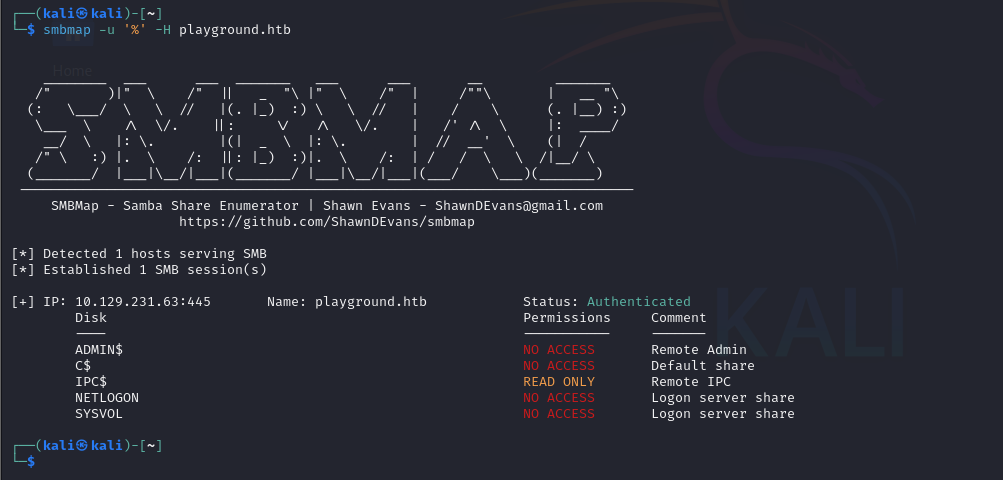Image resolution: width=1003 pixels, height=480 pixels.
Task: Click the ADMIN$ share name
Action: (x=99, y=349)
